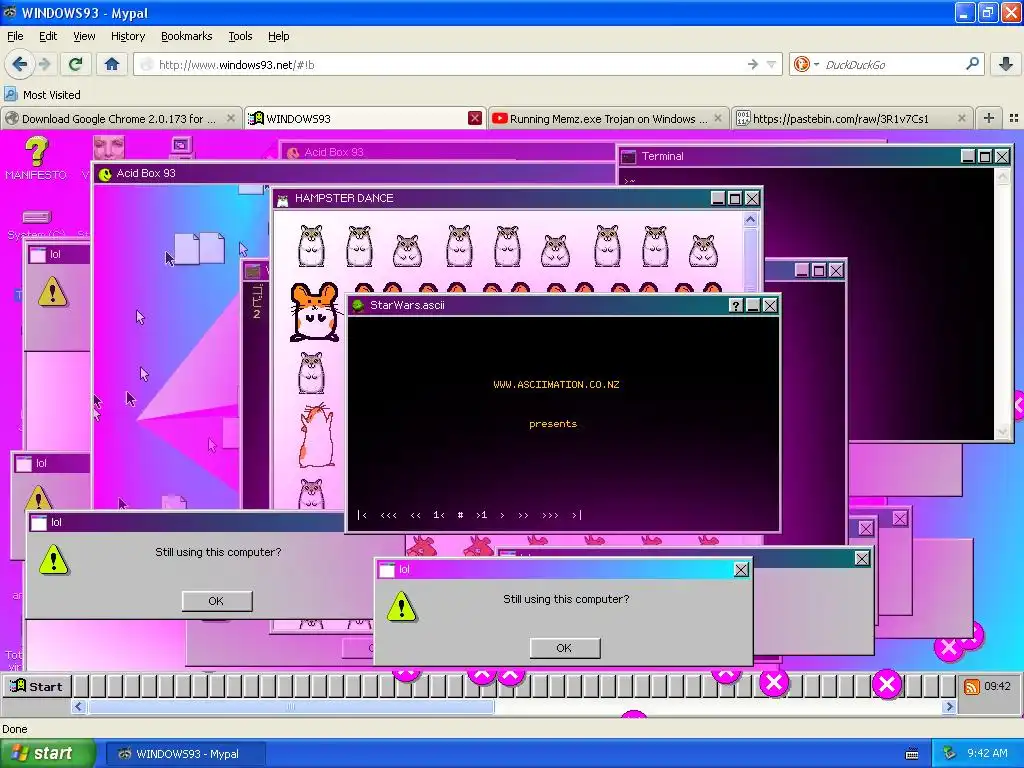Jump to last frame in StarWars.ascii
Viewport: 1024px width, 768px height.
[x=576, y=515]
